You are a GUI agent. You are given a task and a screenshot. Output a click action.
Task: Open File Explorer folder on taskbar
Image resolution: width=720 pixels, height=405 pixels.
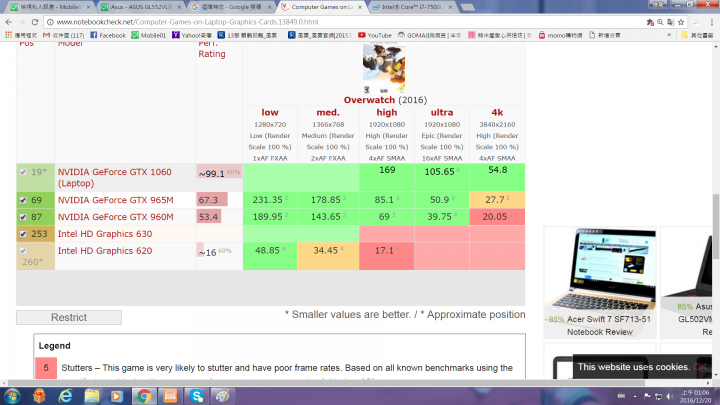[91, 396]
